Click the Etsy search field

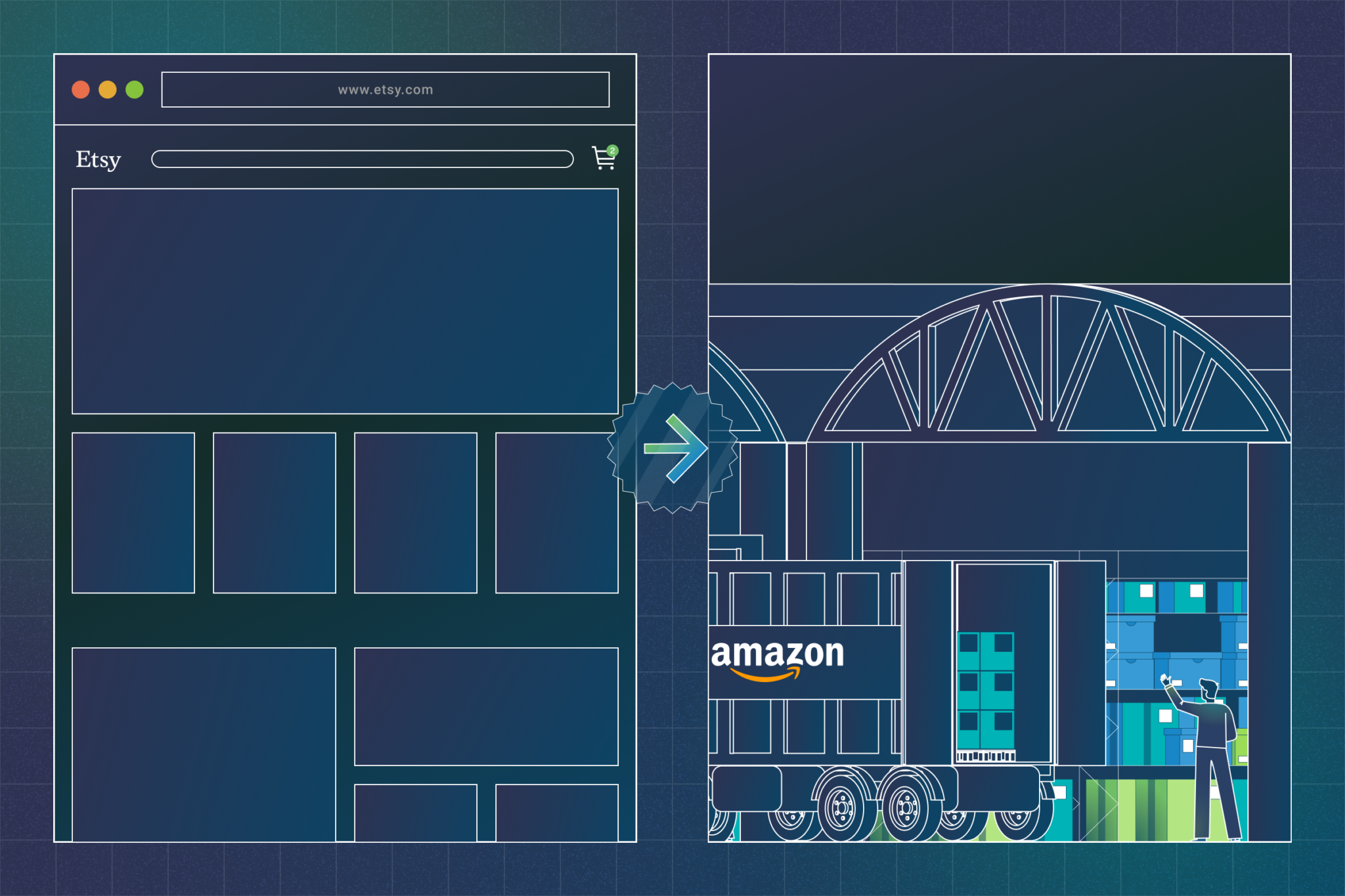362,159
